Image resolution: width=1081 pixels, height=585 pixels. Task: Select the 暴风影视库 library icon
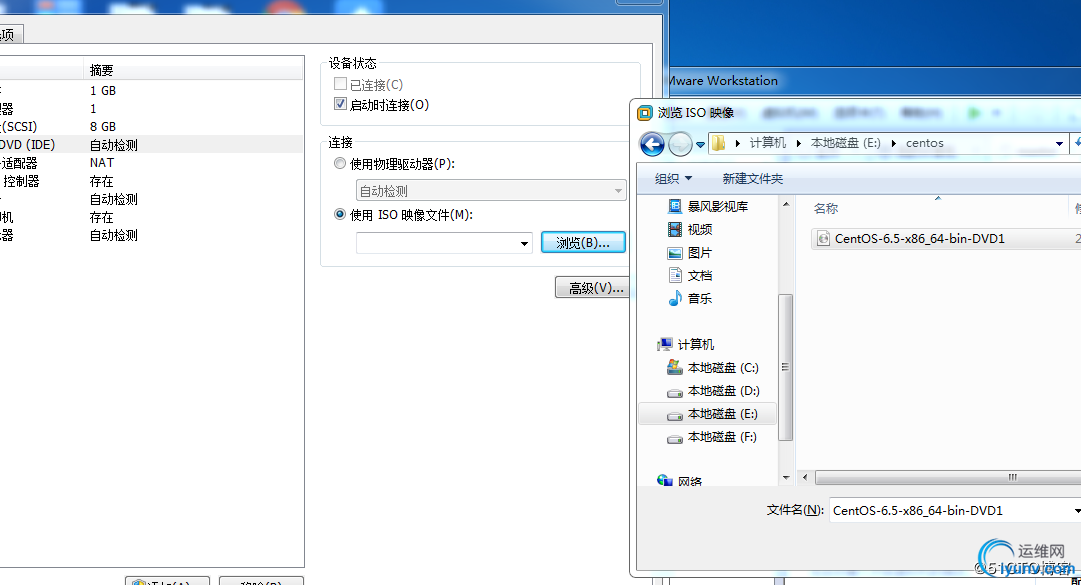pyautogui.click(x=675, y=206)
